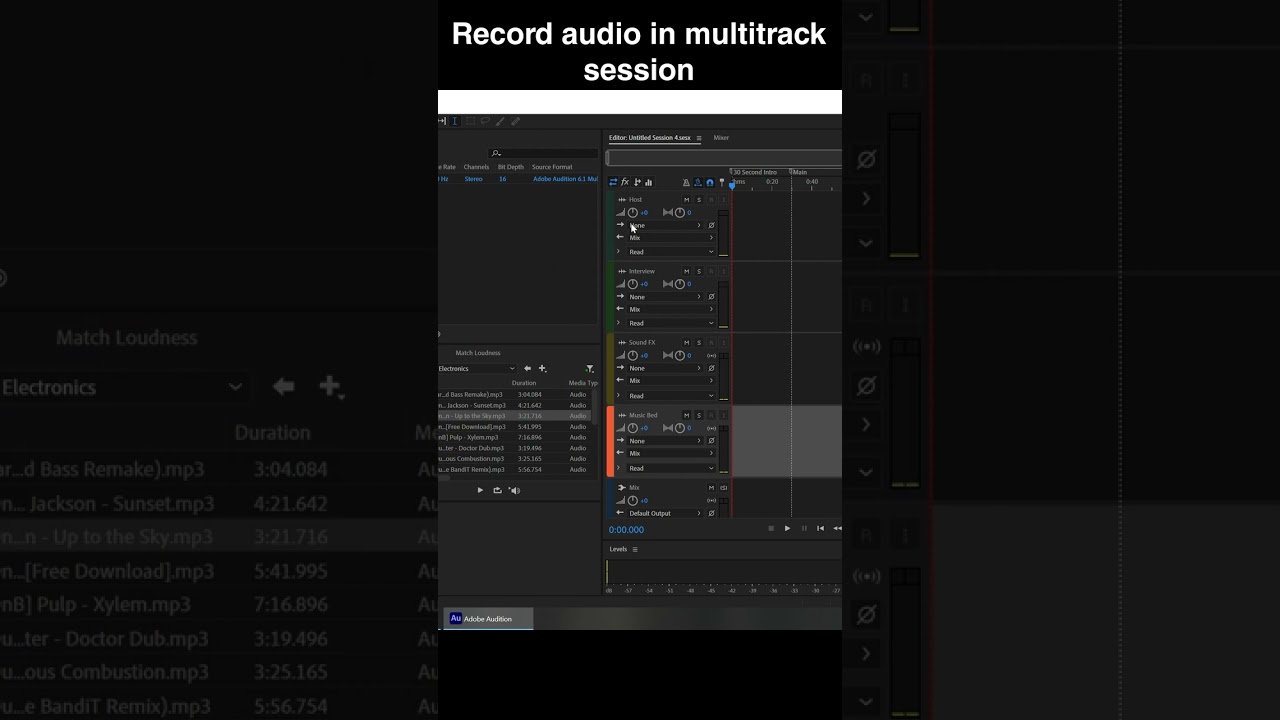Mute the Sound FX track

coord(687,343)
